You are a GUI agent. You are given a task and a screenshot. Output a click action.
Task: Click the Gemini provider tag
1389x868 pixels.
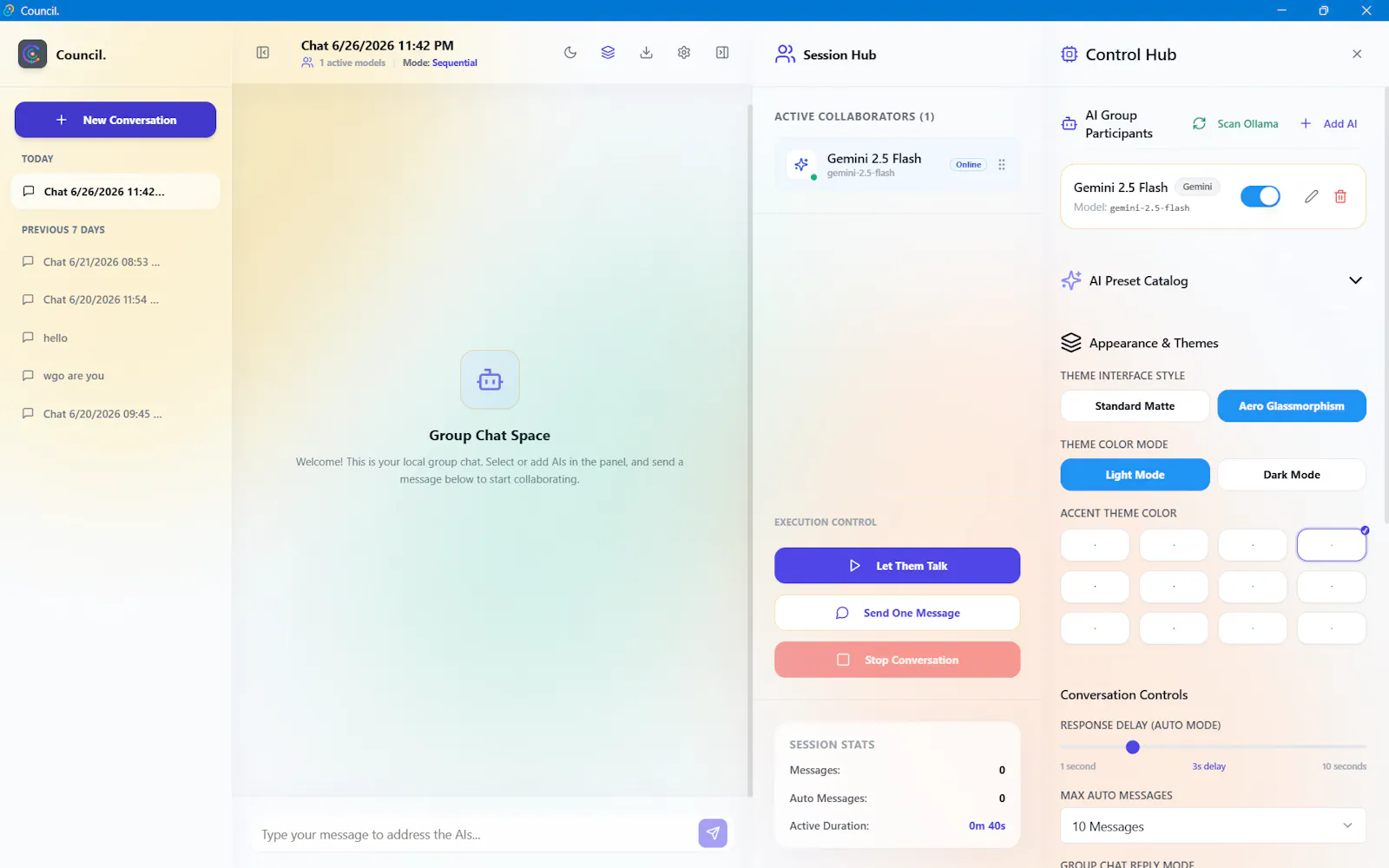point(1197,187)
